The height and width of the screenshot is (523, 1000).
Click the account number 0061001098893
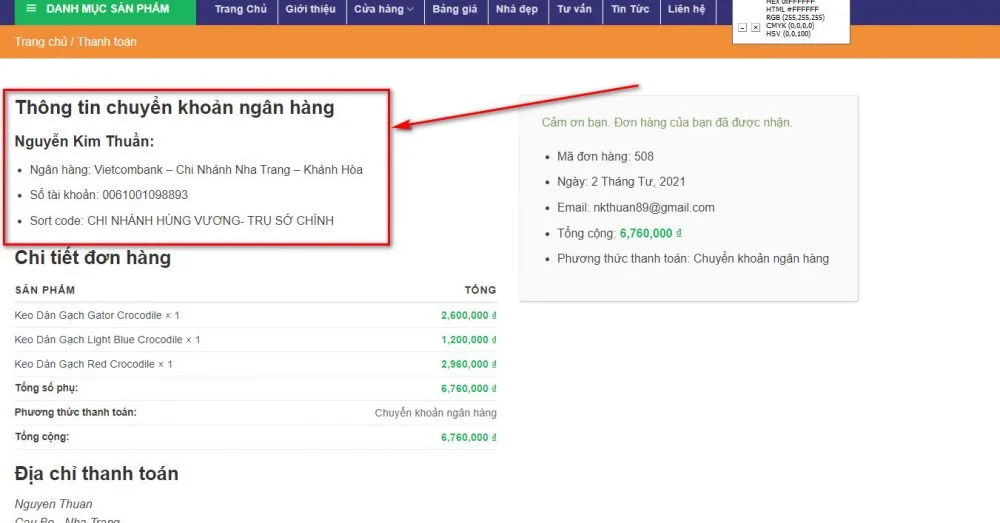138,195
